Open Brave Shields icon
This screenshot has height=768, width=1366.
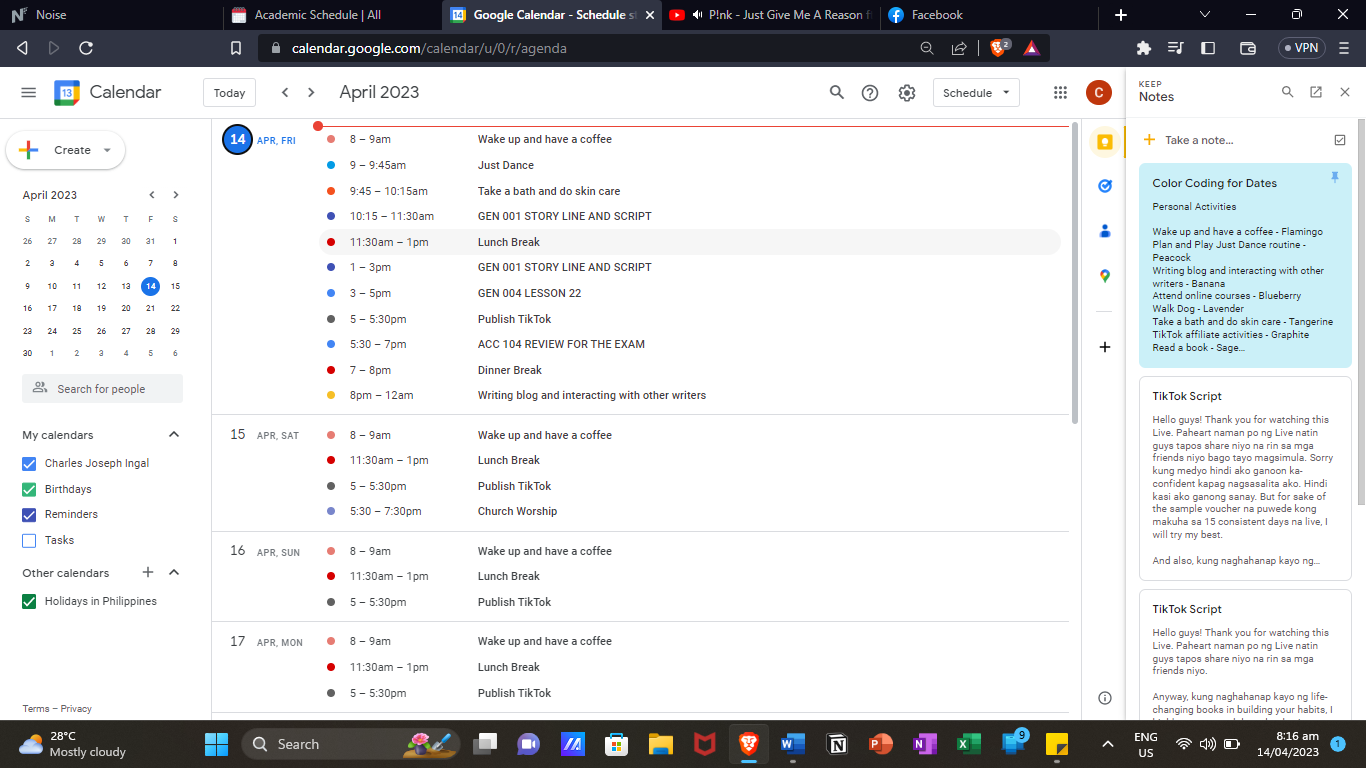click(x=999, y=47)
